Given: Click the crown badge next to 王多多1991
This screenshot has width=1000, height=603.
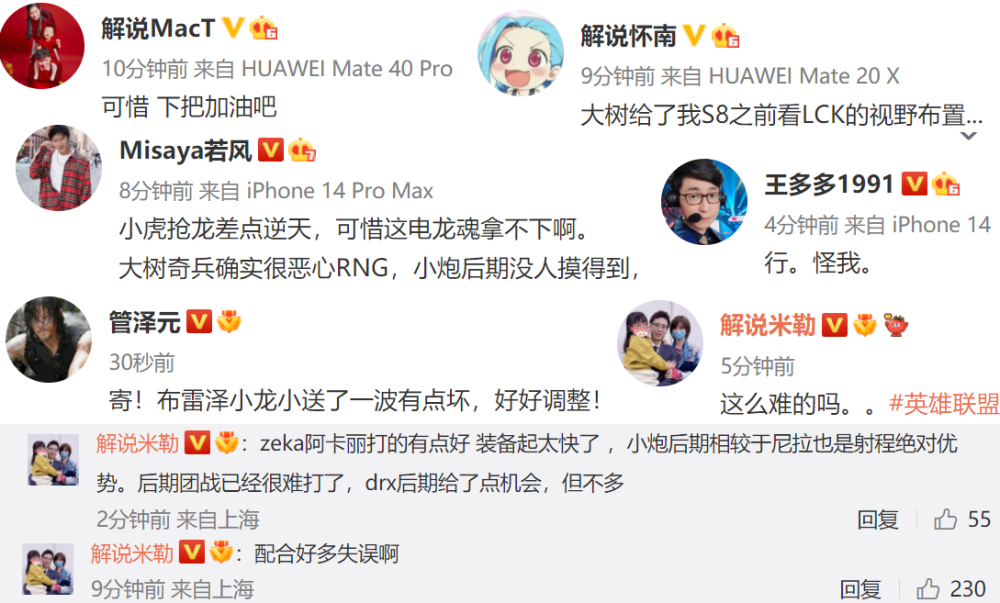Looking at the screenshot, I should pyautogui.click(x=946, y=184).
